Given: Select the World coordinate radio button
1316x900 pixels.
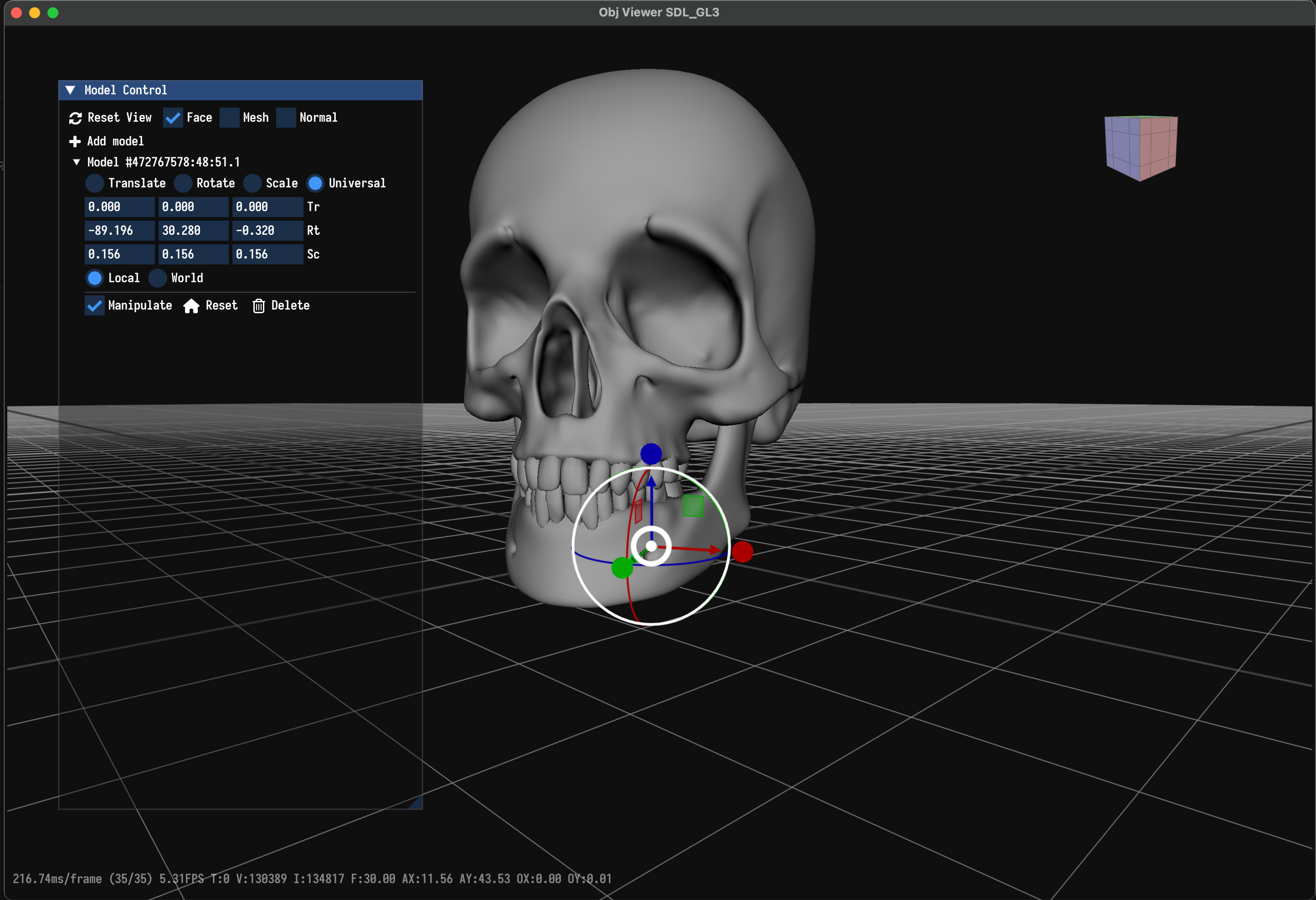Looking at the screenshot, I should coord(157,278).
